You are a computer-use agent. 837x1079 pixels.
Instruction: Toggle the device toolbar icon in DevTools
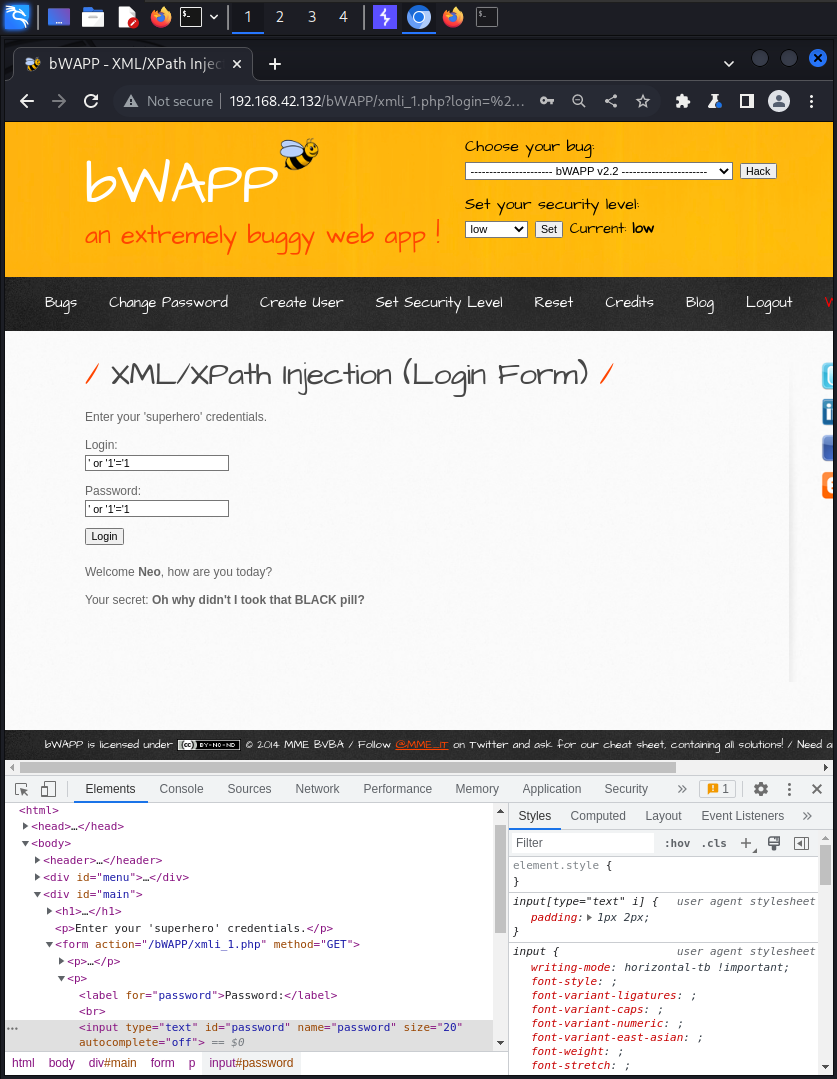pyautogui.click(x=48, y=789)
